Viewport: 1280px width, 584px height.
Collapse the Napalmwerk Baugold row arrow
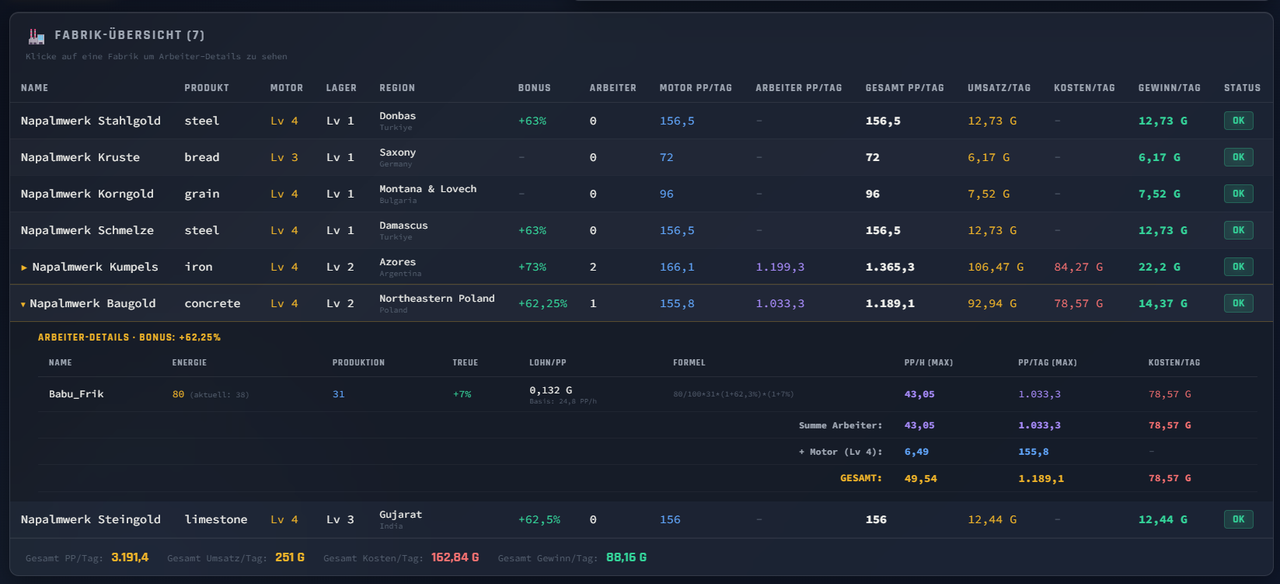pyautogui.click(x=23, y=304)
